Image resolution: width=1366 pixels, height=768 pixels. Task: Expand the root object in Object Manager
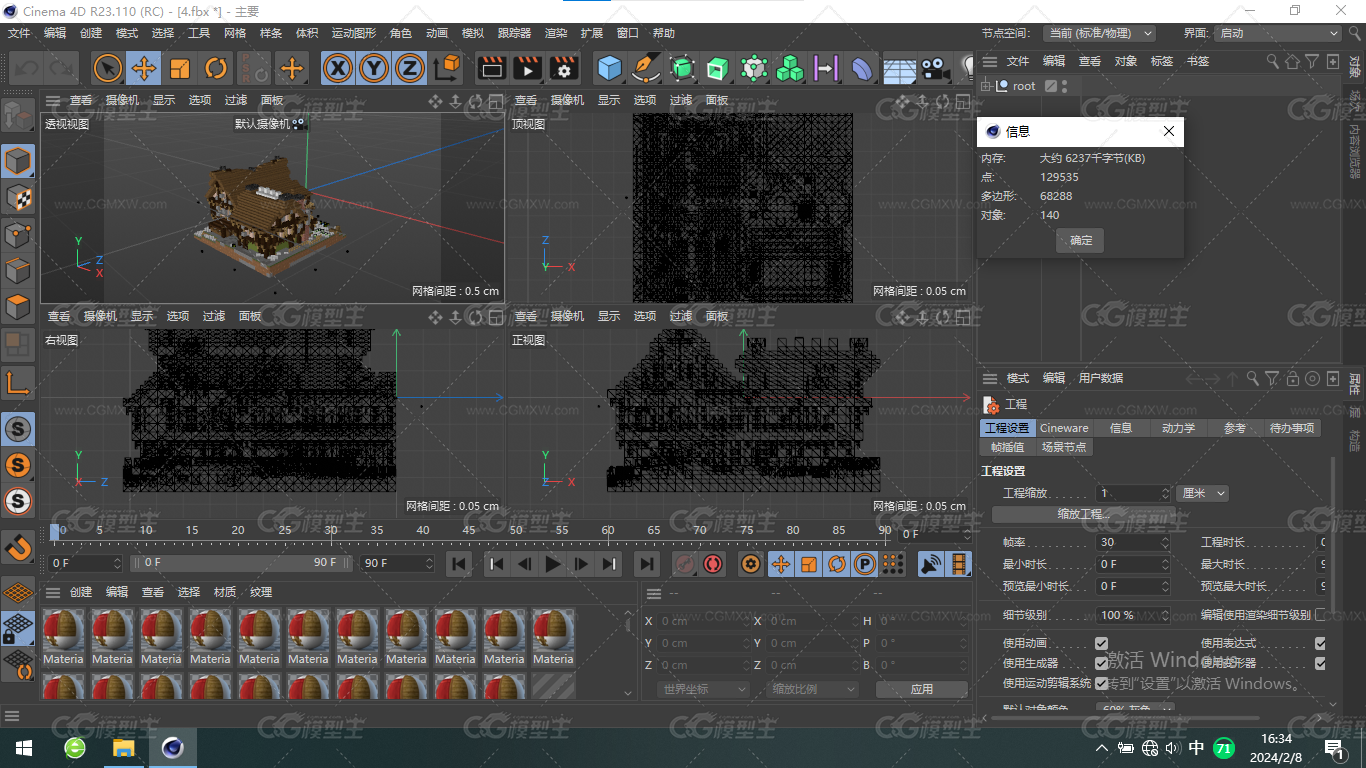[986, 86]
